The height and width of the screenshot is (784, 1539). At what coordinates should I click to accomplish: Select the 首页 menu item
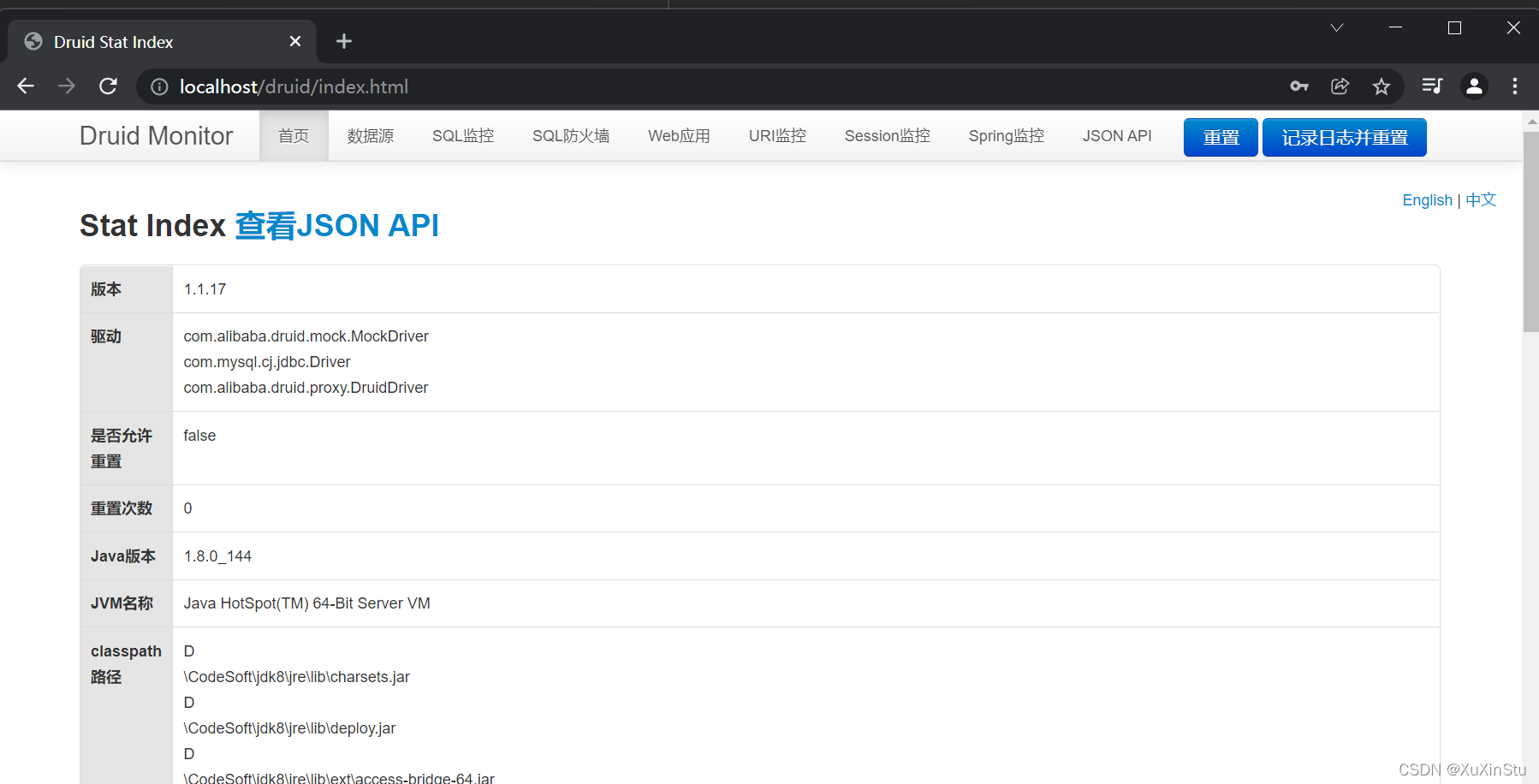[x=294, y=136]
